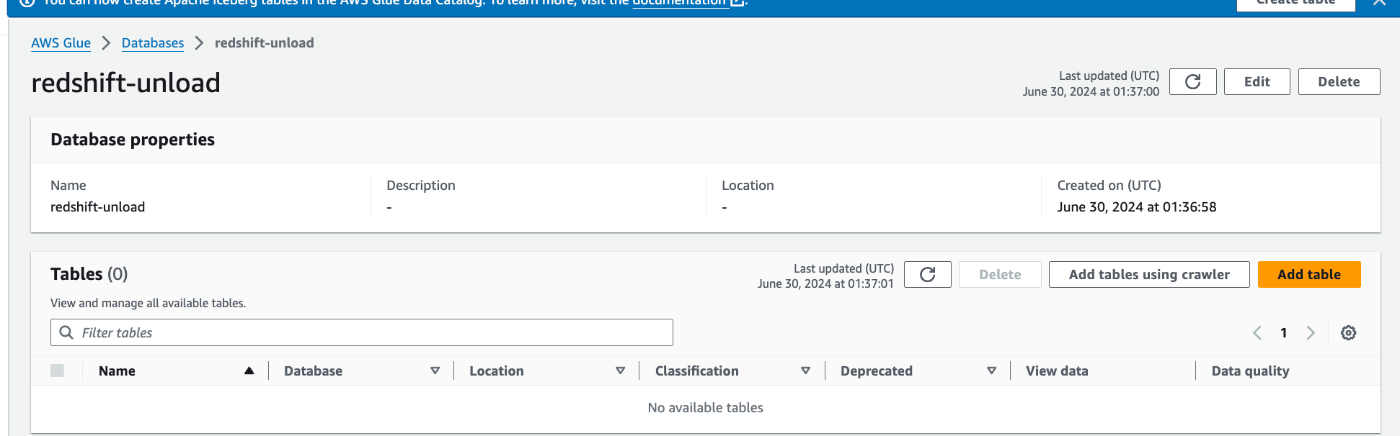Click the Tables (0) heading
The image size is (1400, 436).
point(89,274)
